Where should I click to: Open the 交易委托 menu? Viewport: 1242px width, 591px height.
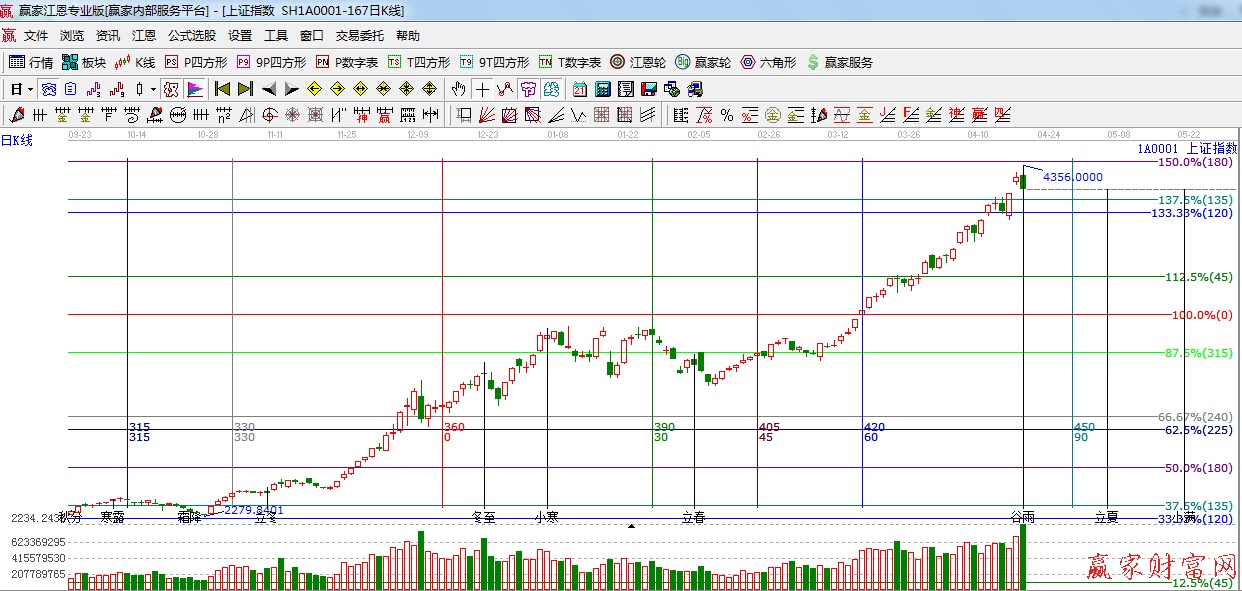(x=359, y=35)
